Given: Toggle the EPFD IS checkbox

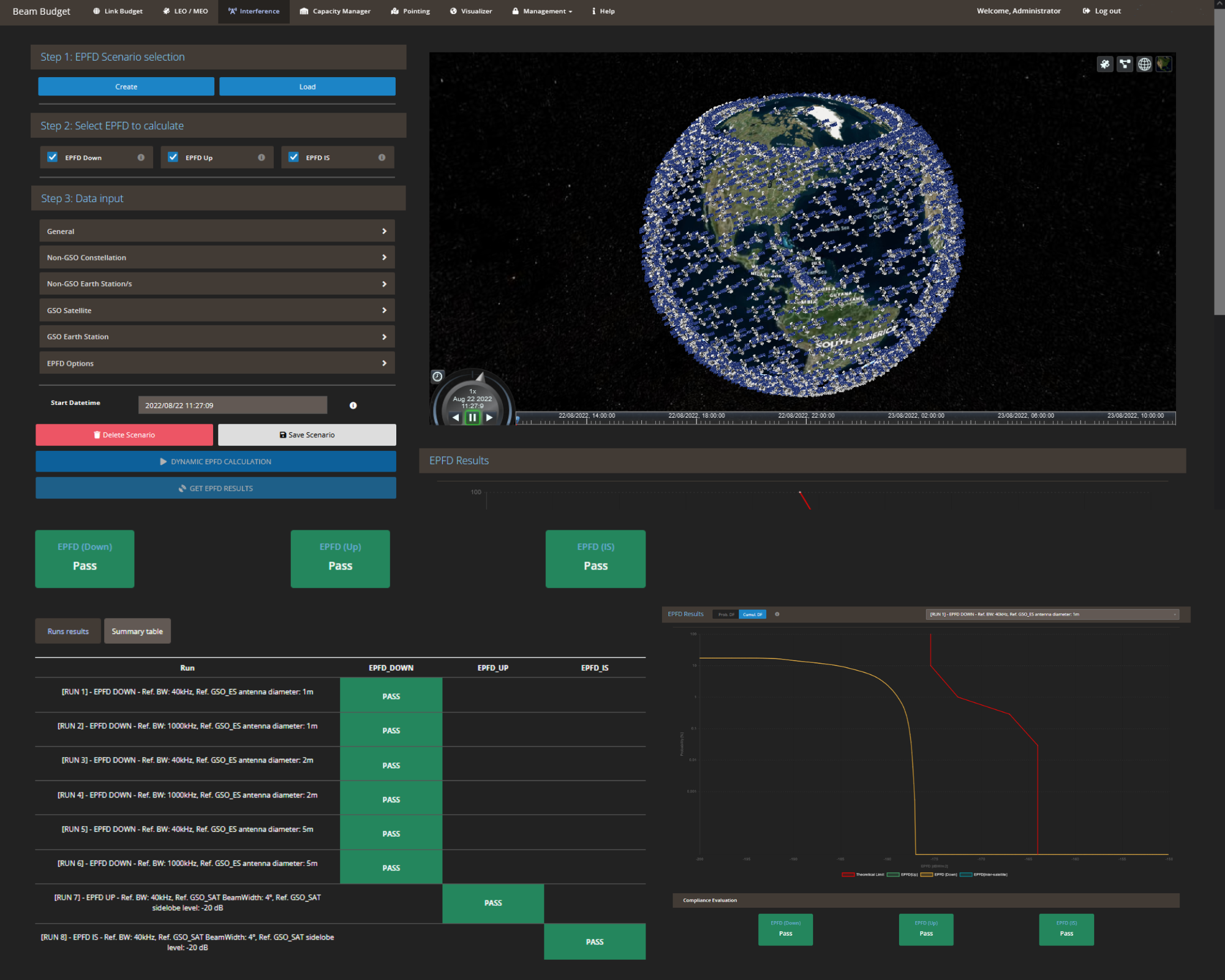Looking at the screenshot, I should click(294, 157).
